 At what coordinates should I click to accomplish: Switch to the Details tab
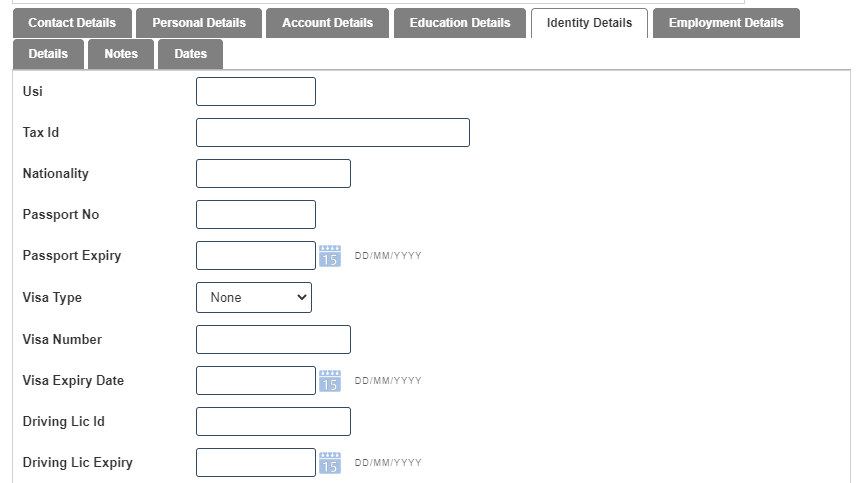48,54
